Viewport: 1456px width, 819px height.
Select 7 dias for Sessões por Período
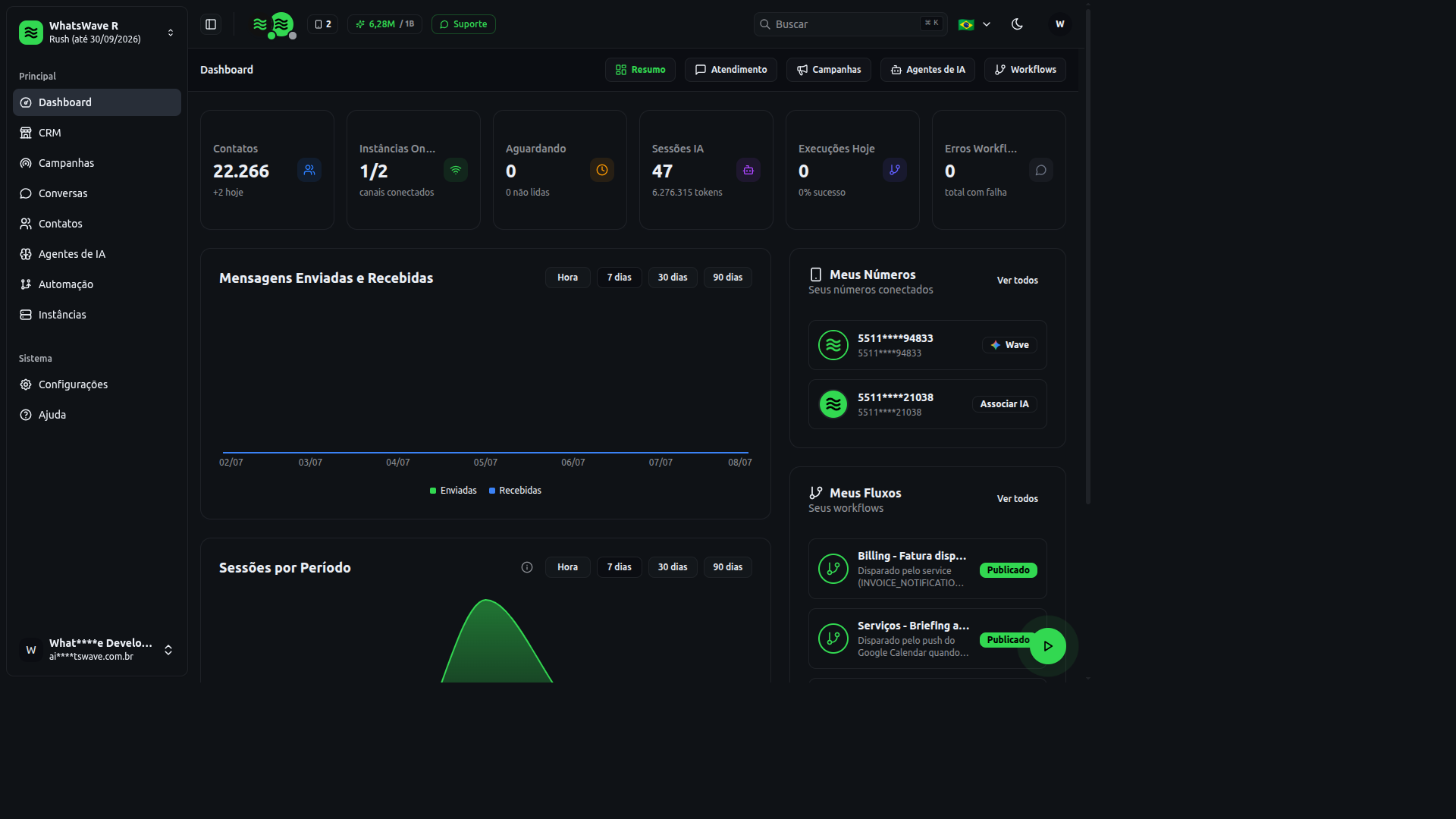(620, 567)
